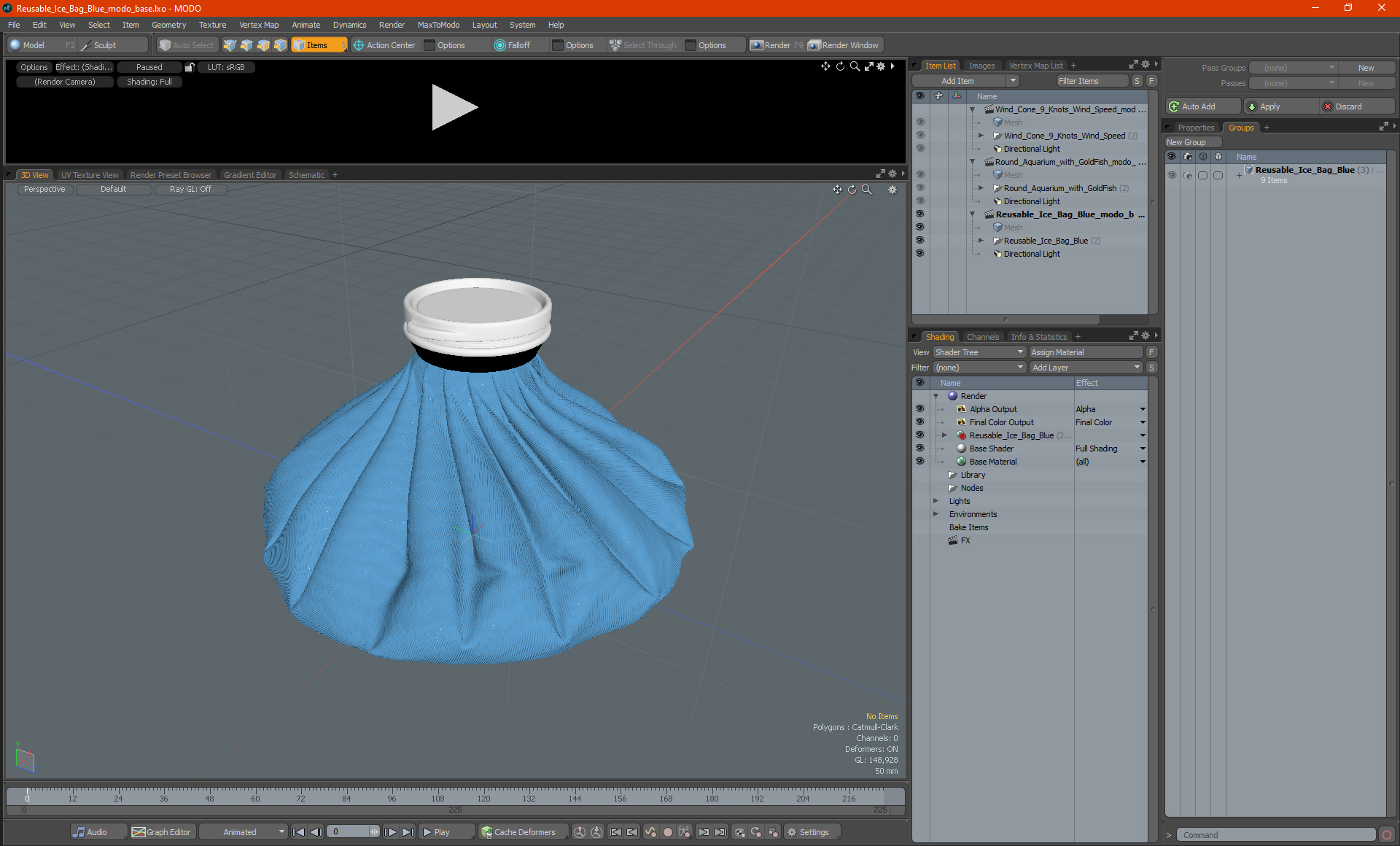Expand the Round_Aquarium_with_GoldFish (2) item
Screen dimensions: 1400x846
(x=981, y=188)
